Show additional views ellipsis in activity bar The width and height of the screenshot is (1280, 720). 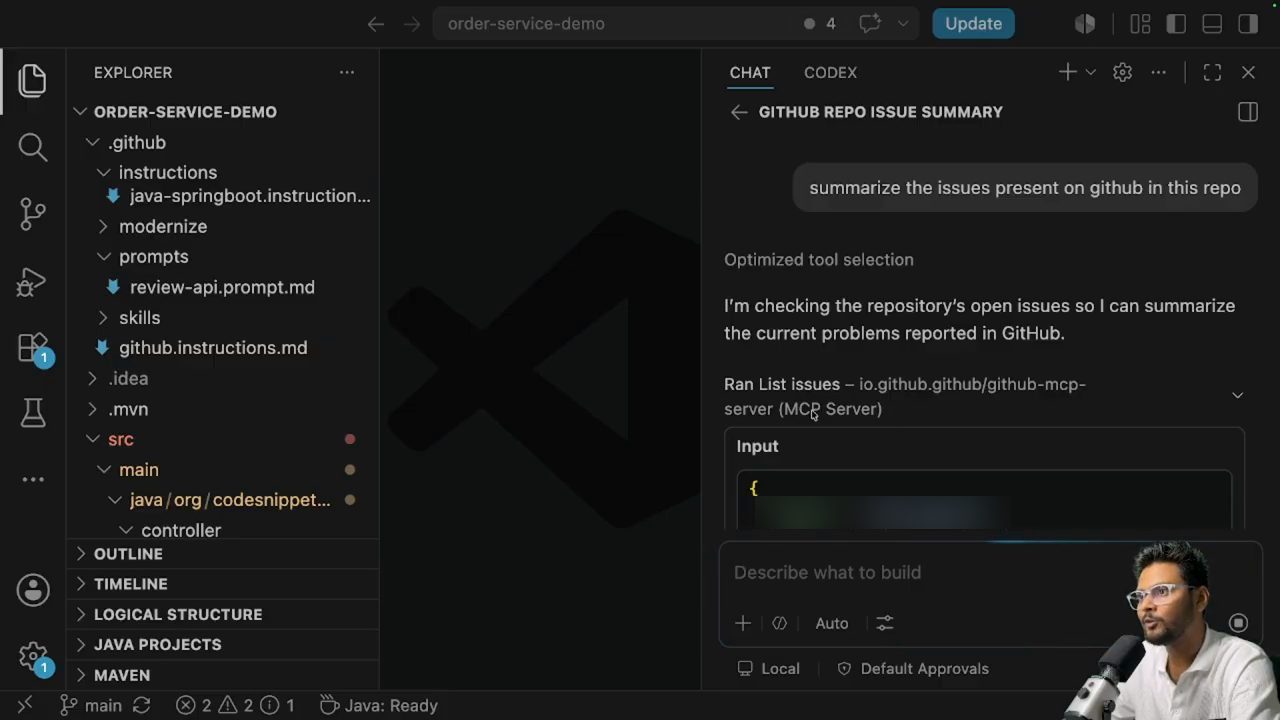coord(32,479)
